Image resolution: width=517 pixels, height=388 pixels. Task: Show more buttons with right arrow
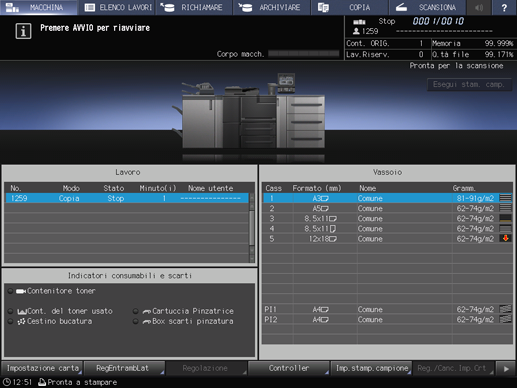(x=506, y=368)
